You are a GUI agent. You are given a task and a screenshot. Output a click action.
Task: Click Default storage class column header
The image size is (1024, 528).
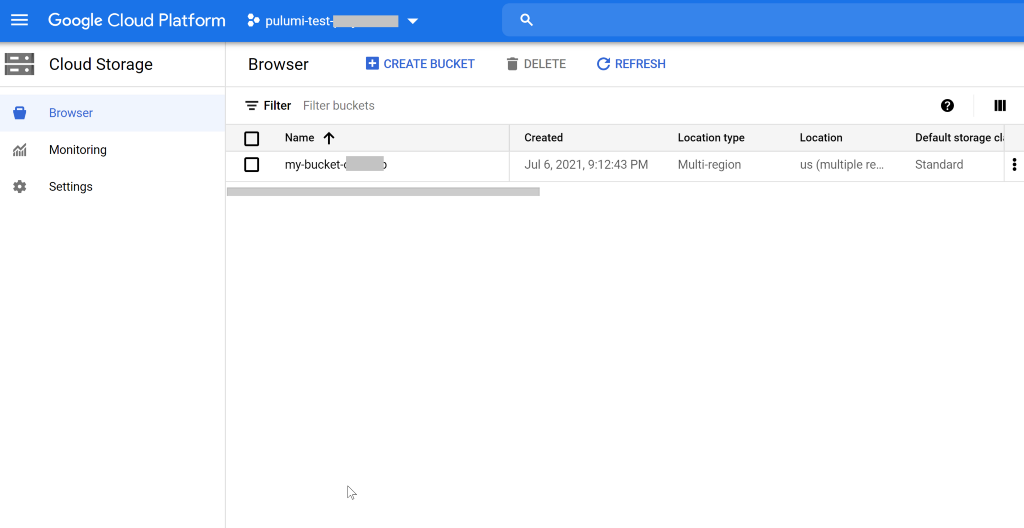(x=959, y=138)
